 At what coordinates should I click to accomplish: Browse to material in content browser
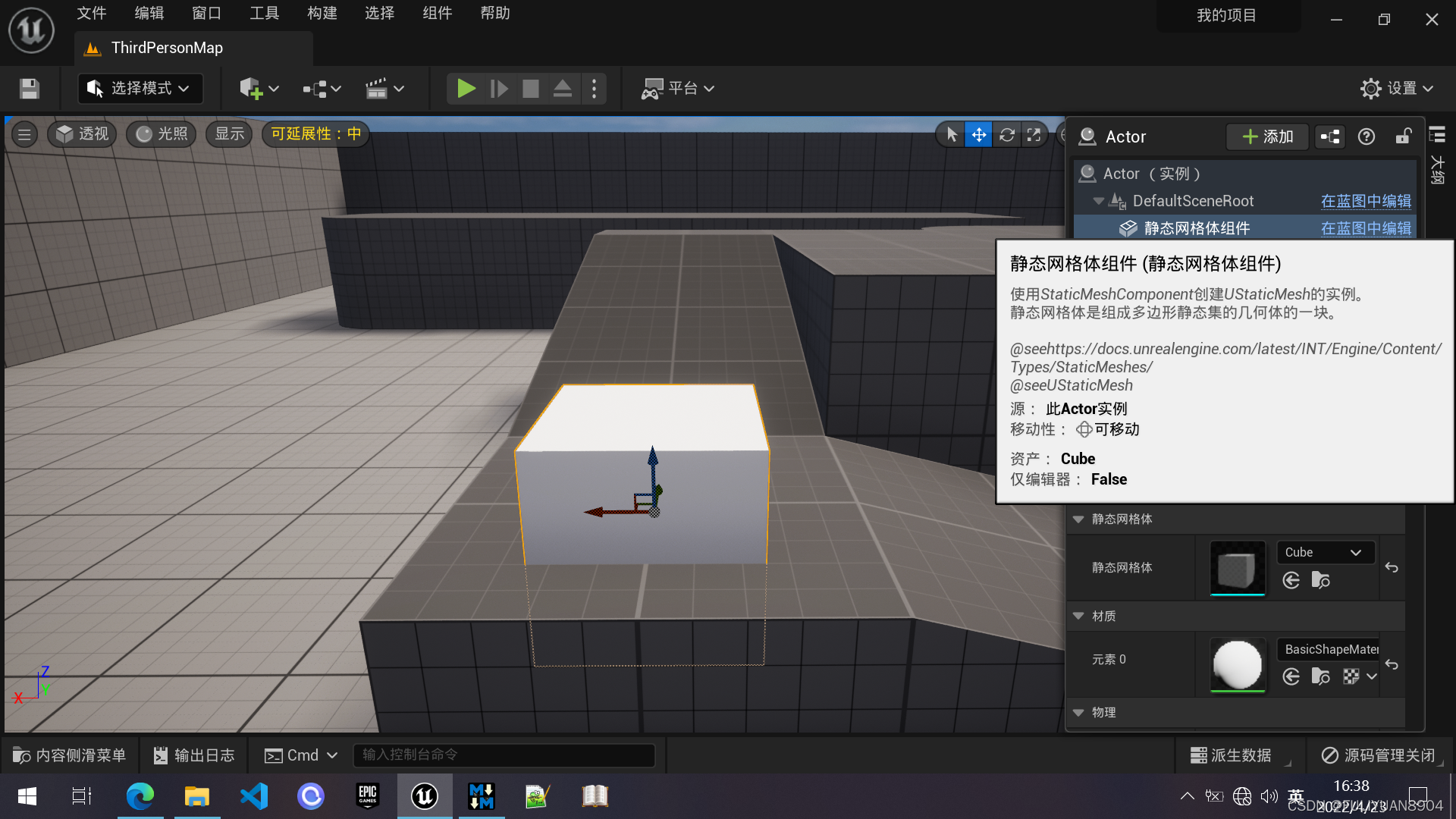point(1320,676)
